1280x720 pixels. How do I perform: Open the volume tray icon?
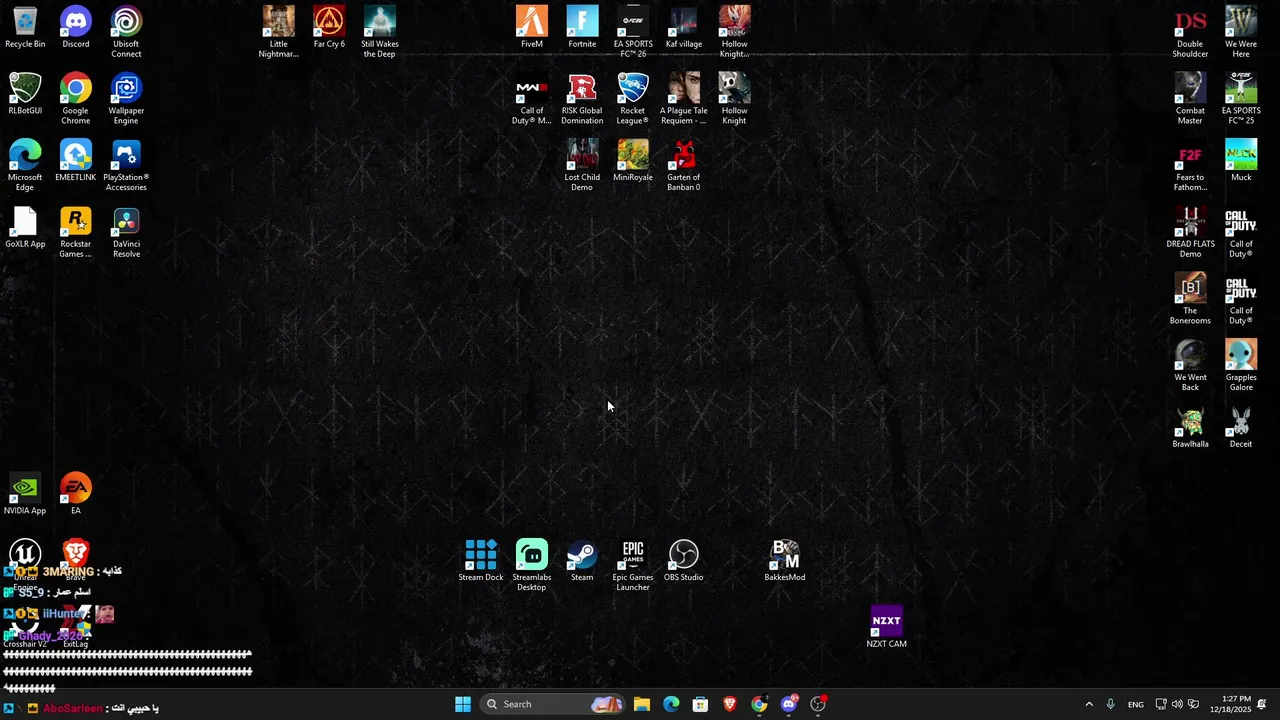(x=1177, y=704)
